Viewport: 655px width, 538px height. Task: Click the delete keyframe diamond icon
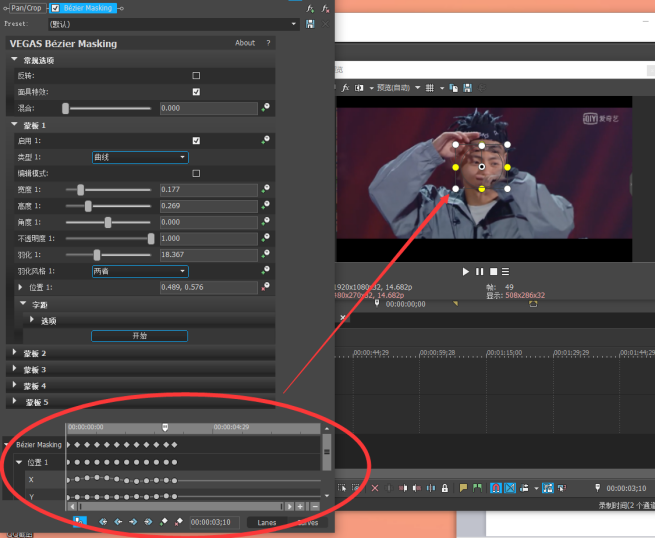click(179, 522)
